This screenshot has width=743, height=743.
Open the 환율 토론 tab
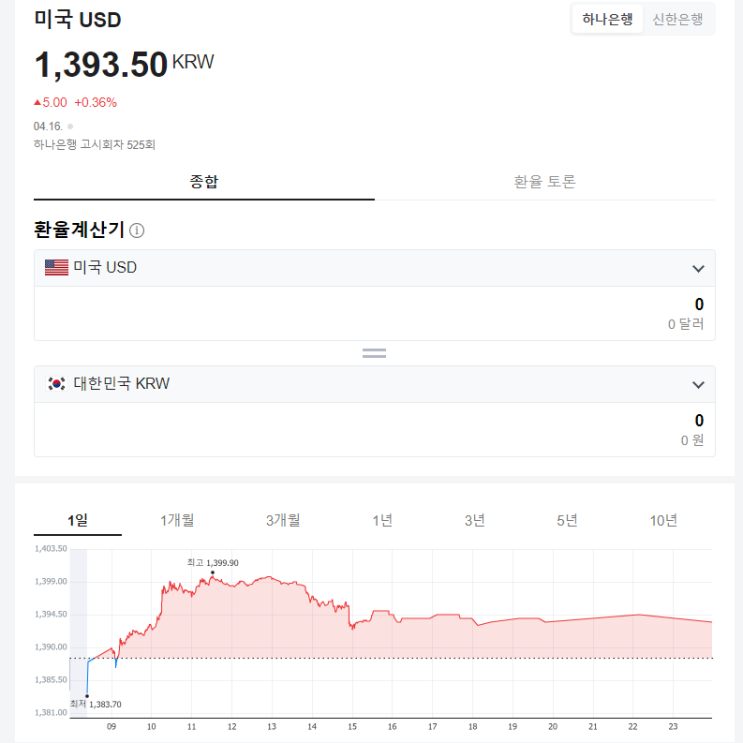click(x=545, y=181)
